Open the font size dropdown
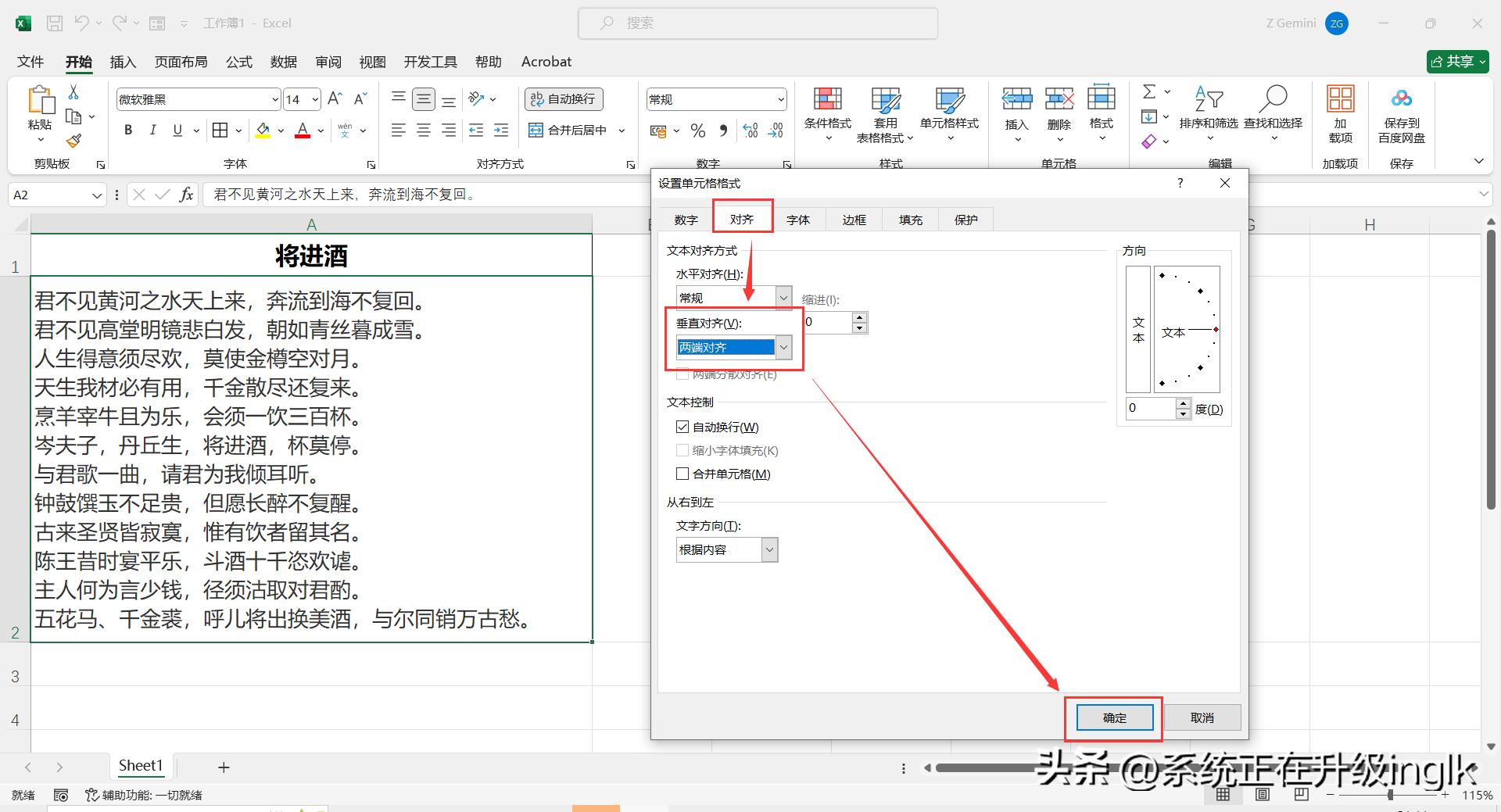The height and width of the screenshot is (812, 1501). pyautogui.click(x=315, y=99)
